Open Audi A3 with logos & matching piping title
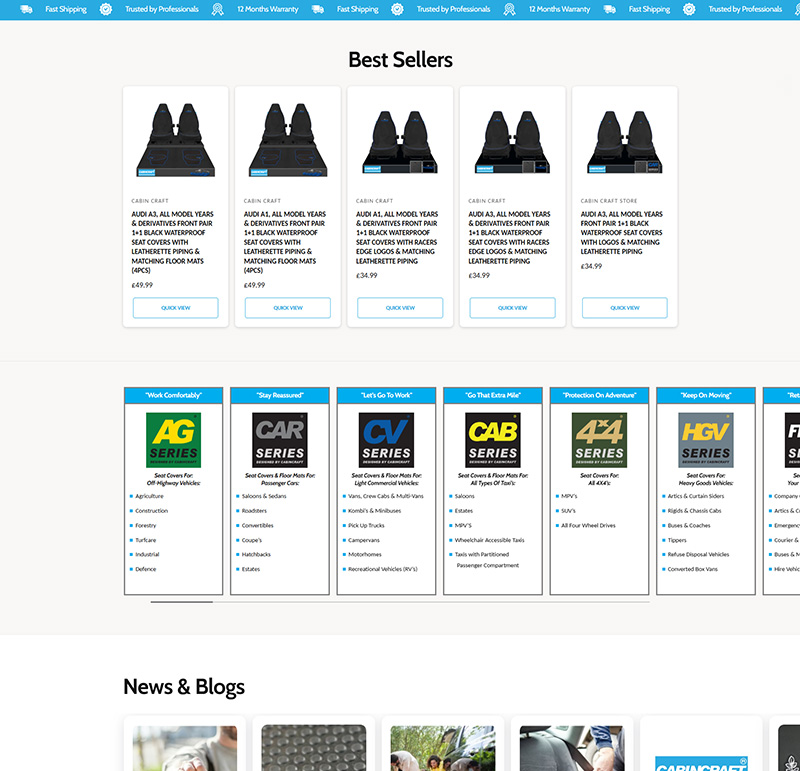The height and width of the screenshot is (771, 800). (x=621, y=233)
